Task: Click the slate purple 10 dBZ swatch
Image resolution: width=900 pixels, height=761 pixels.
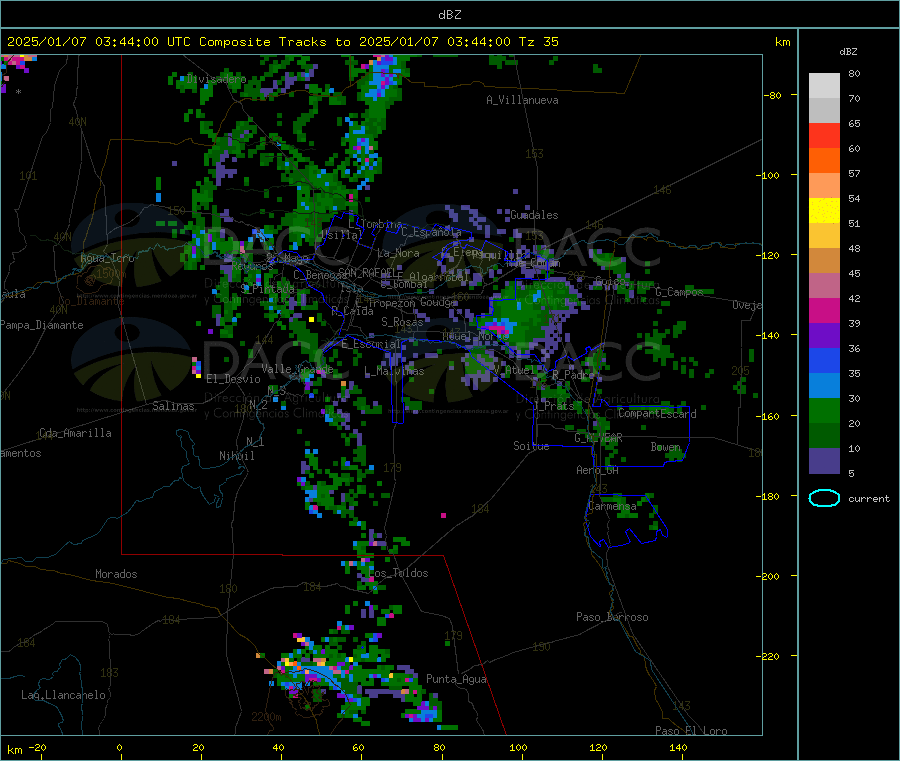Action: (x=824, y=460)
